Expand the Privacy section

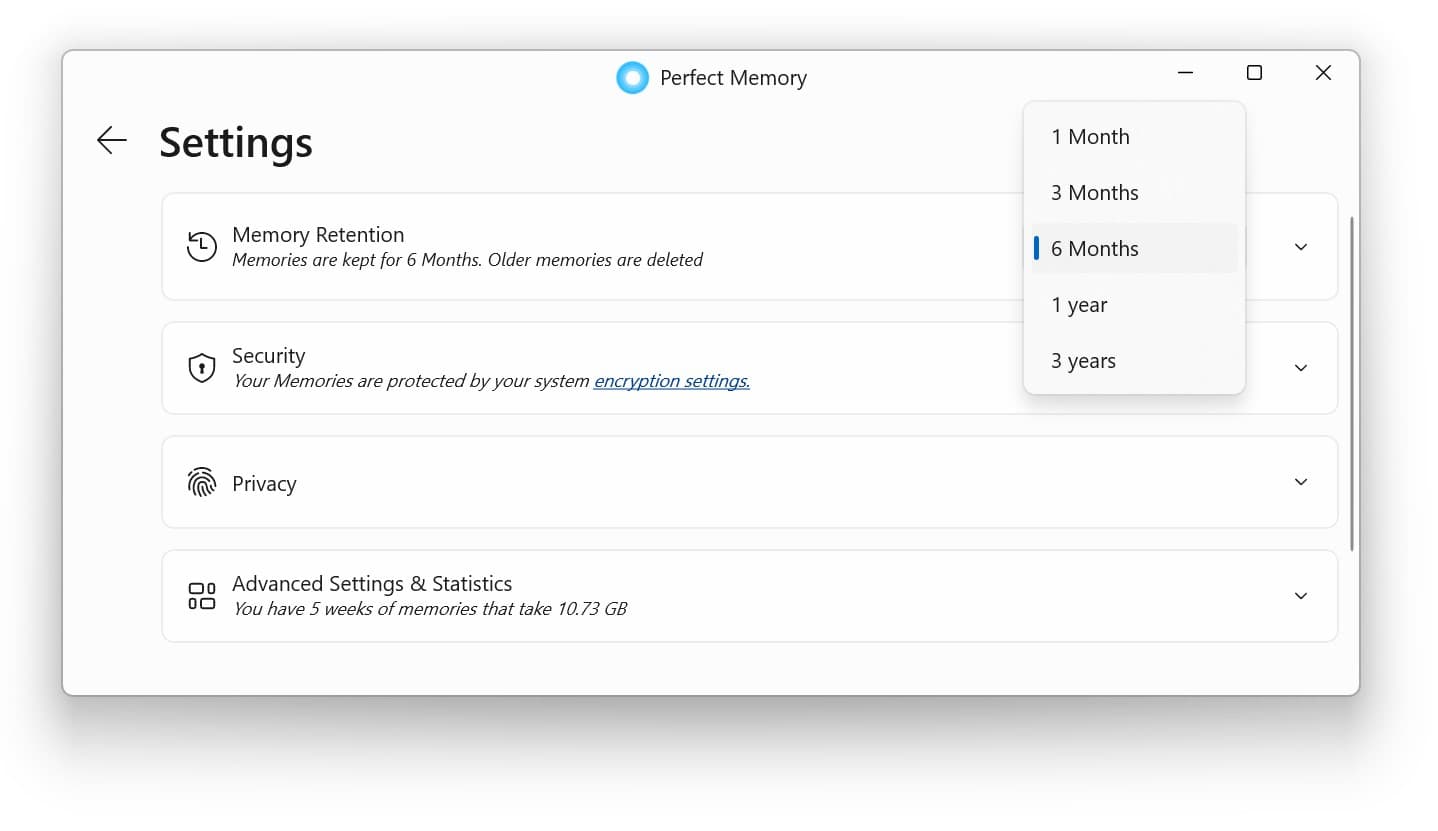coord(1301,482)
